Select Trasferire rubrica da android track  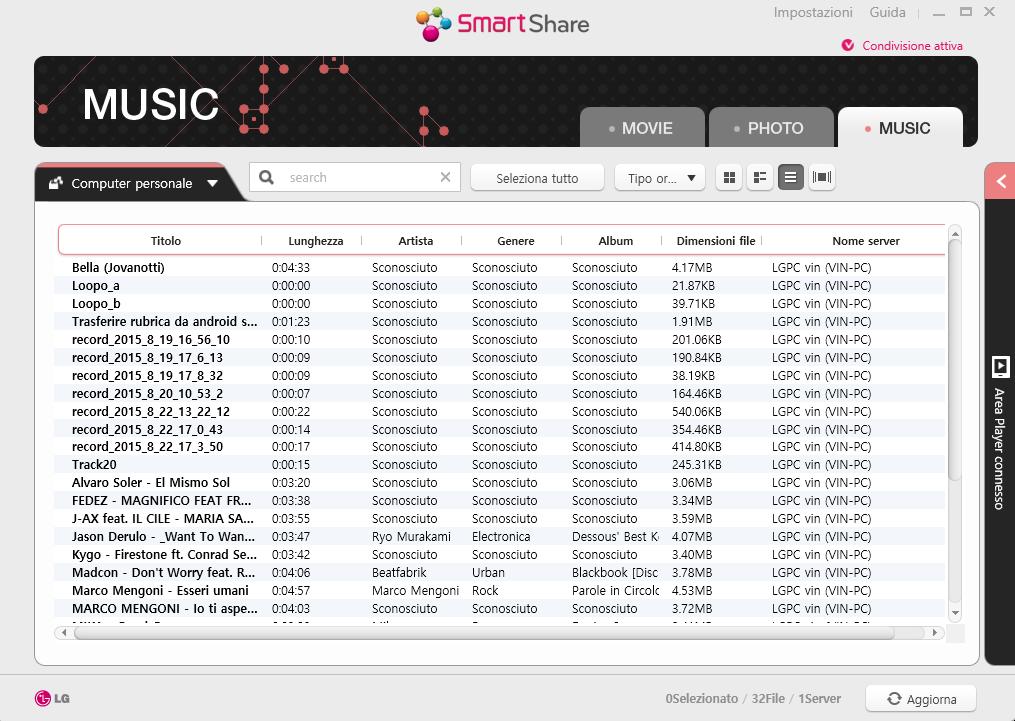[500, 322]
